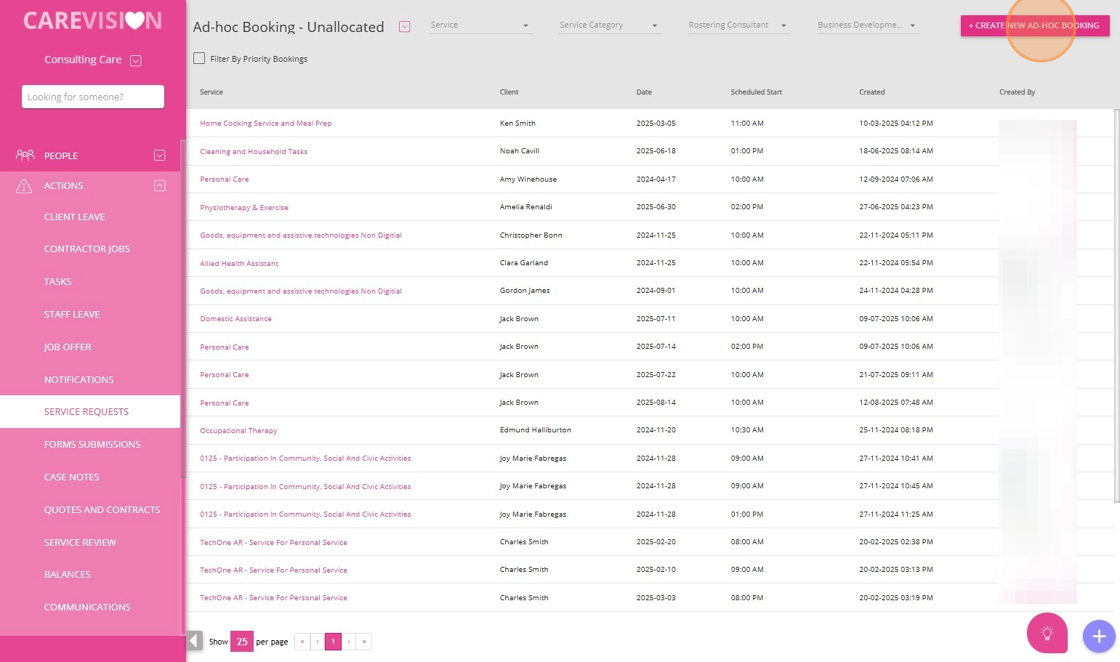Viewport: 1120px width, 662px height.
Task: Expand the People section chevron
Action: tap(159, 155)
